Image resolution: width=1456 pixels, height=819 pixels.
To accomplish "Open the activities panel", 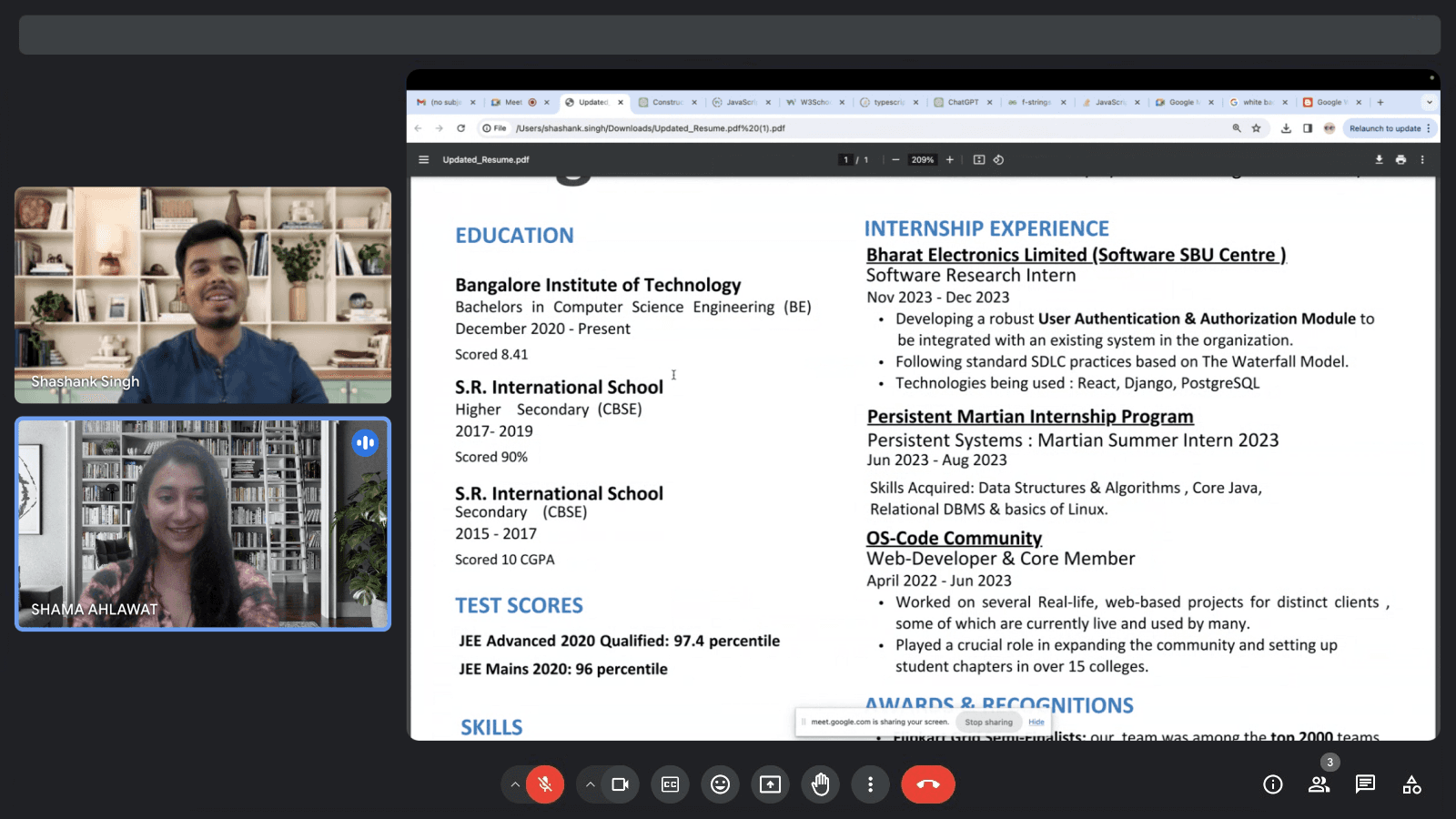I will coord(1411,784).
